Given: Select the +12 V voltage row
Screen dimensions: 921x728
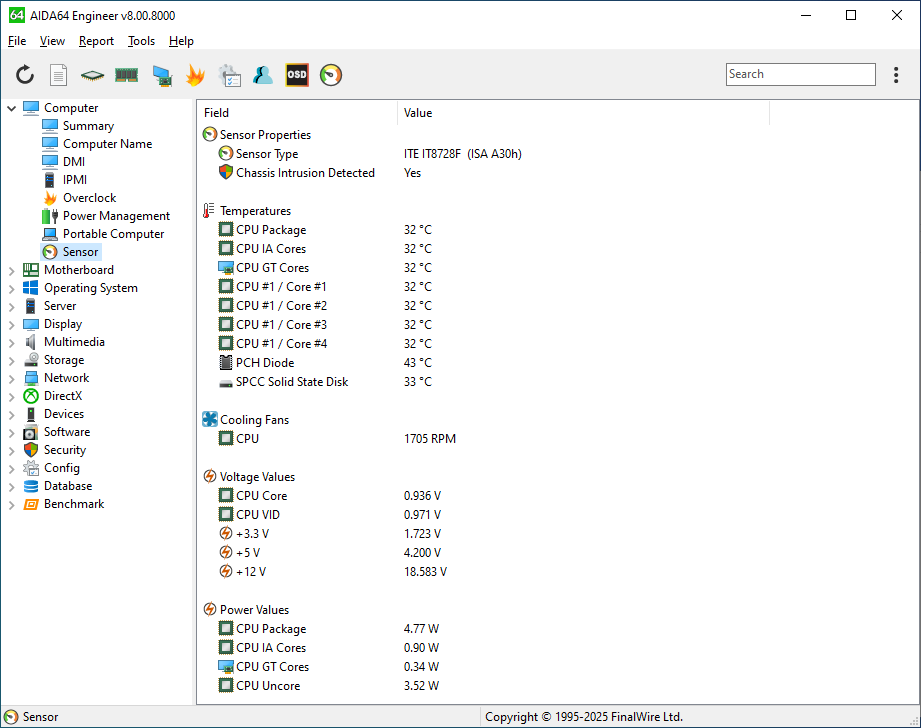Looking at the screenshot, I should 332,572.
